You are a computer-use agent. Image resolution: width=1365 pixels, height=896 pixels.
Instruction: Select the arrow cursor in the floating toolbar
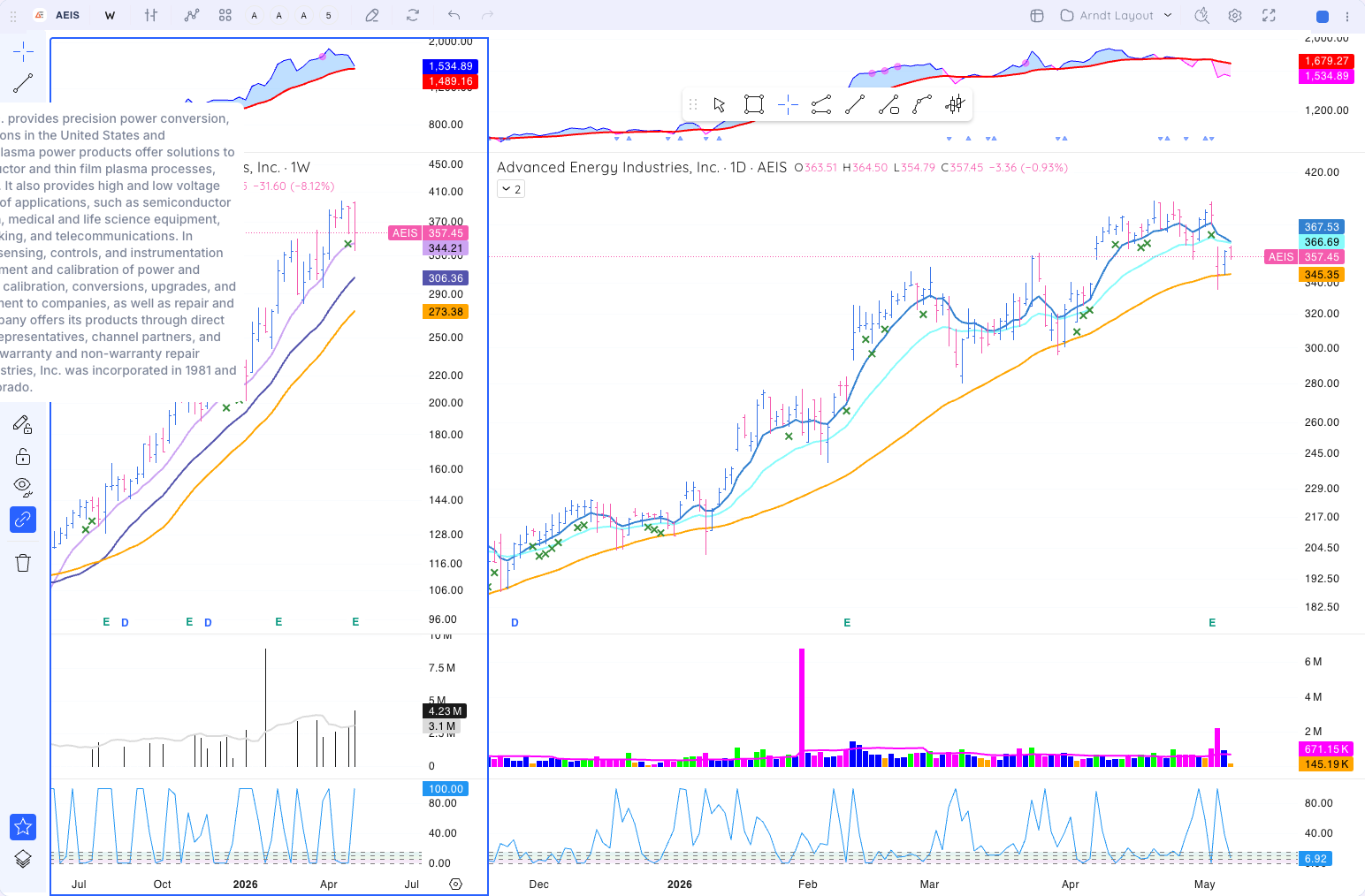tap(720, 105)
